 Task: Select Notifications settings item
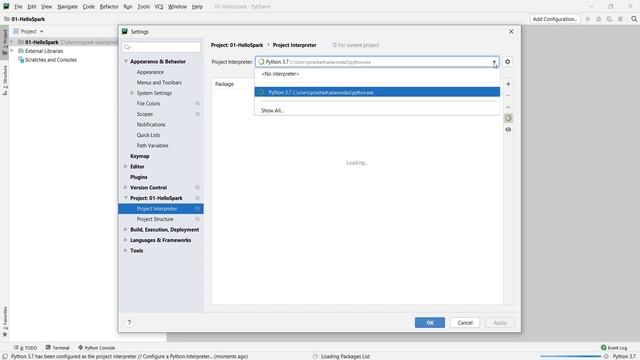click(x=151, y=124)
